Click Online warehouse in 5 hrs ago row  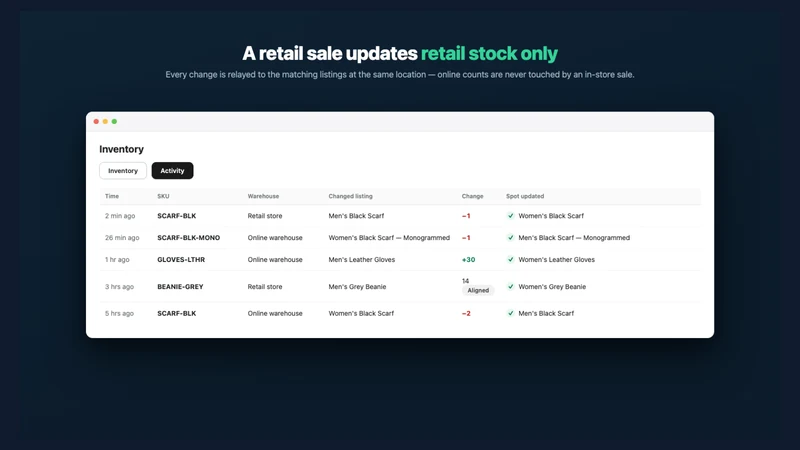(x=275, y=313)
